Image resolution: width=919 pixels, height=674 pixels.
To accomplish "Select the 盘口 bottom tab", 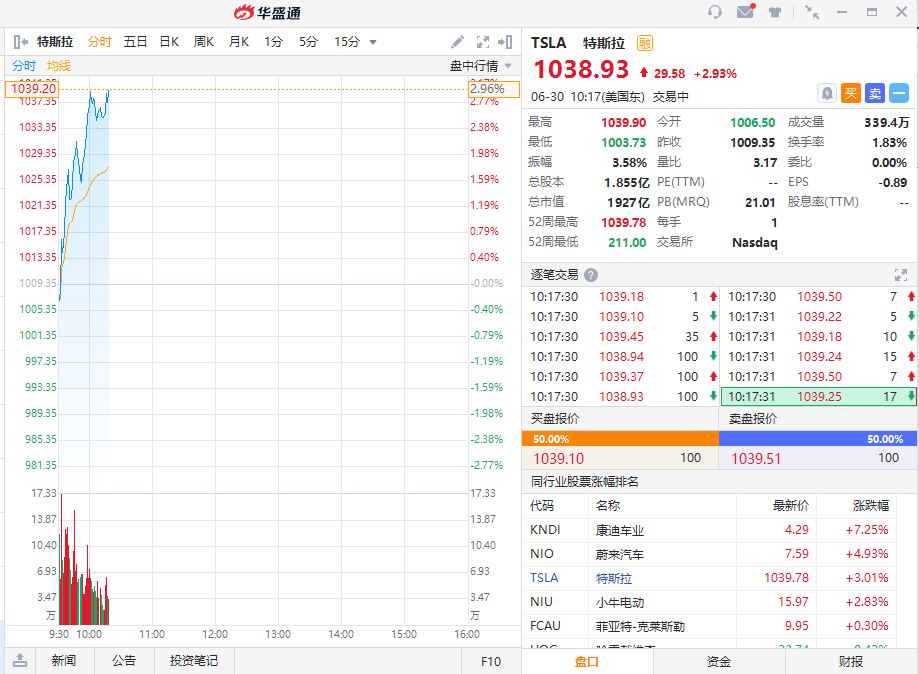I will point(587,662).
